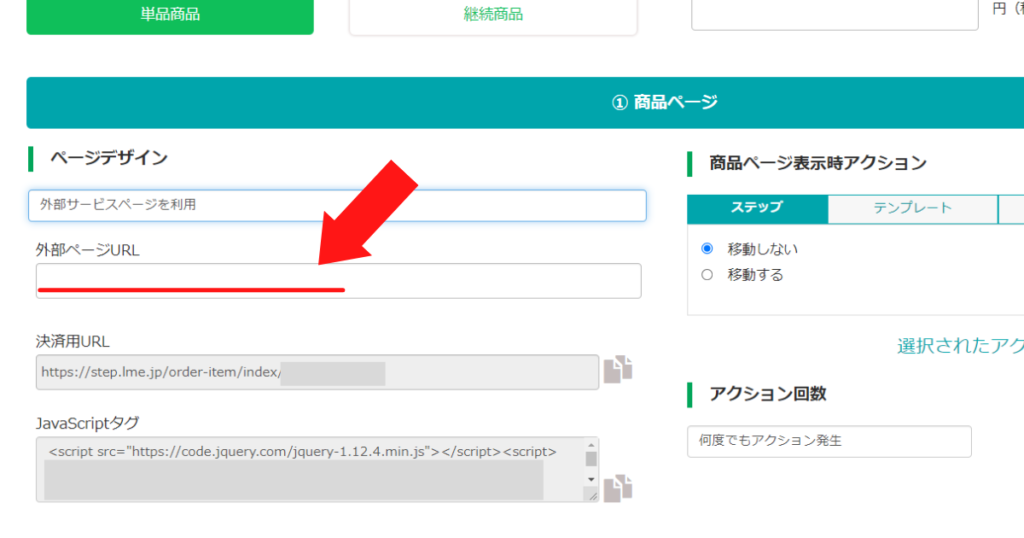The width and height of the screenshot is (1024, 538).
Task: Click the 外部ページURL input field
Action: click(x=338, y=281)
